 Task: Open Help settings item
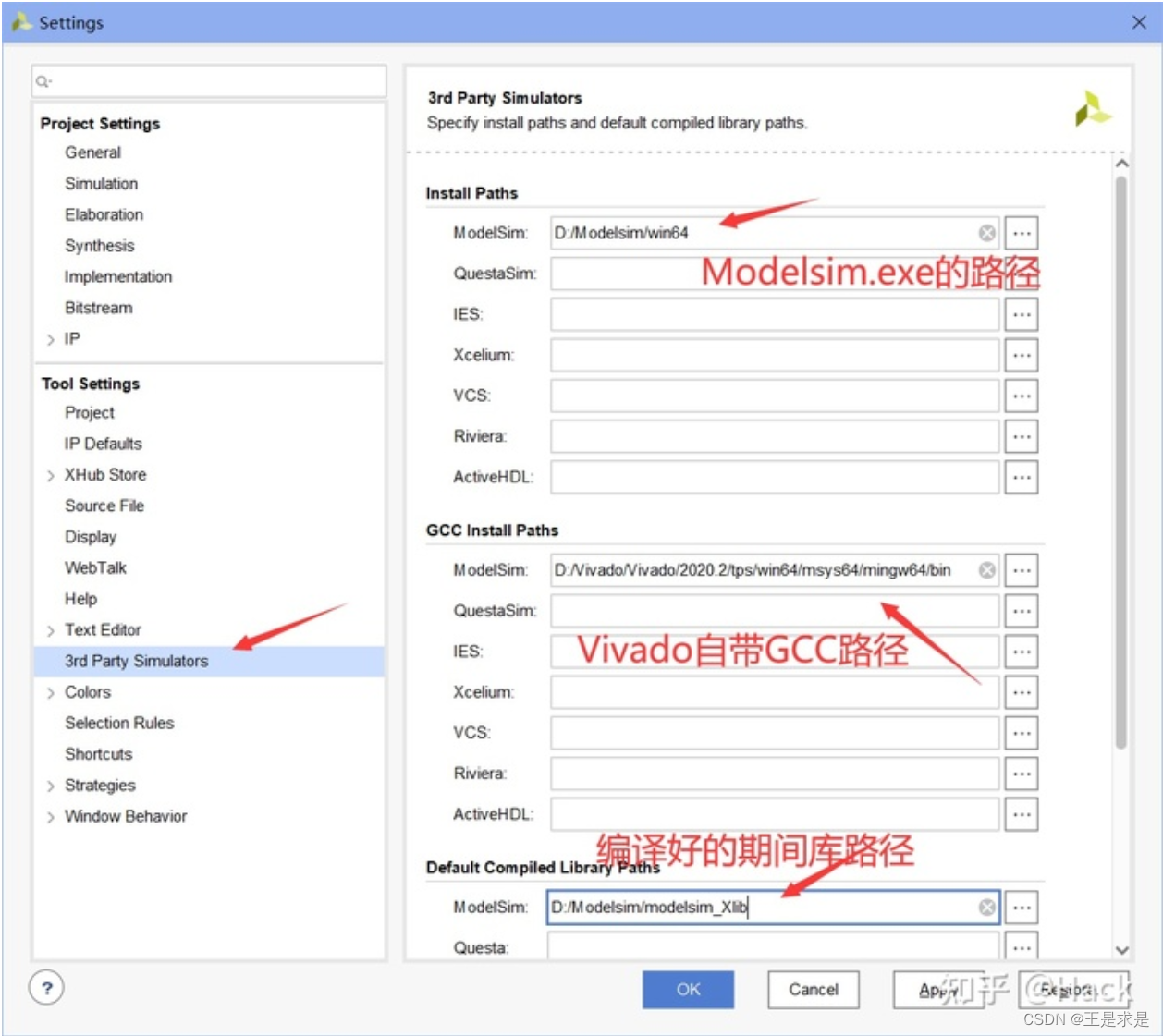tap(80, 599)
